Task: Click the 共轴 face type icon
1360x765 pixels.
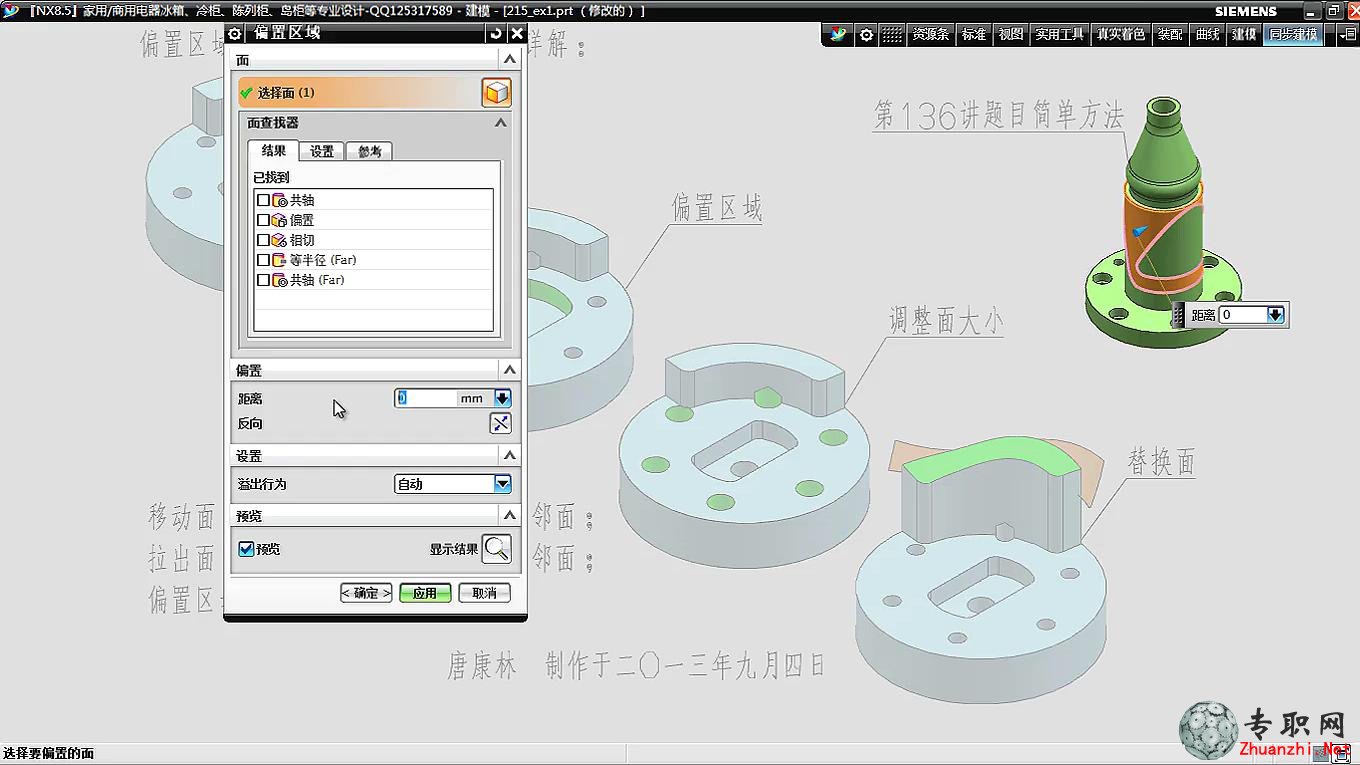Action: pyautogui.click(x=280, y=200)
